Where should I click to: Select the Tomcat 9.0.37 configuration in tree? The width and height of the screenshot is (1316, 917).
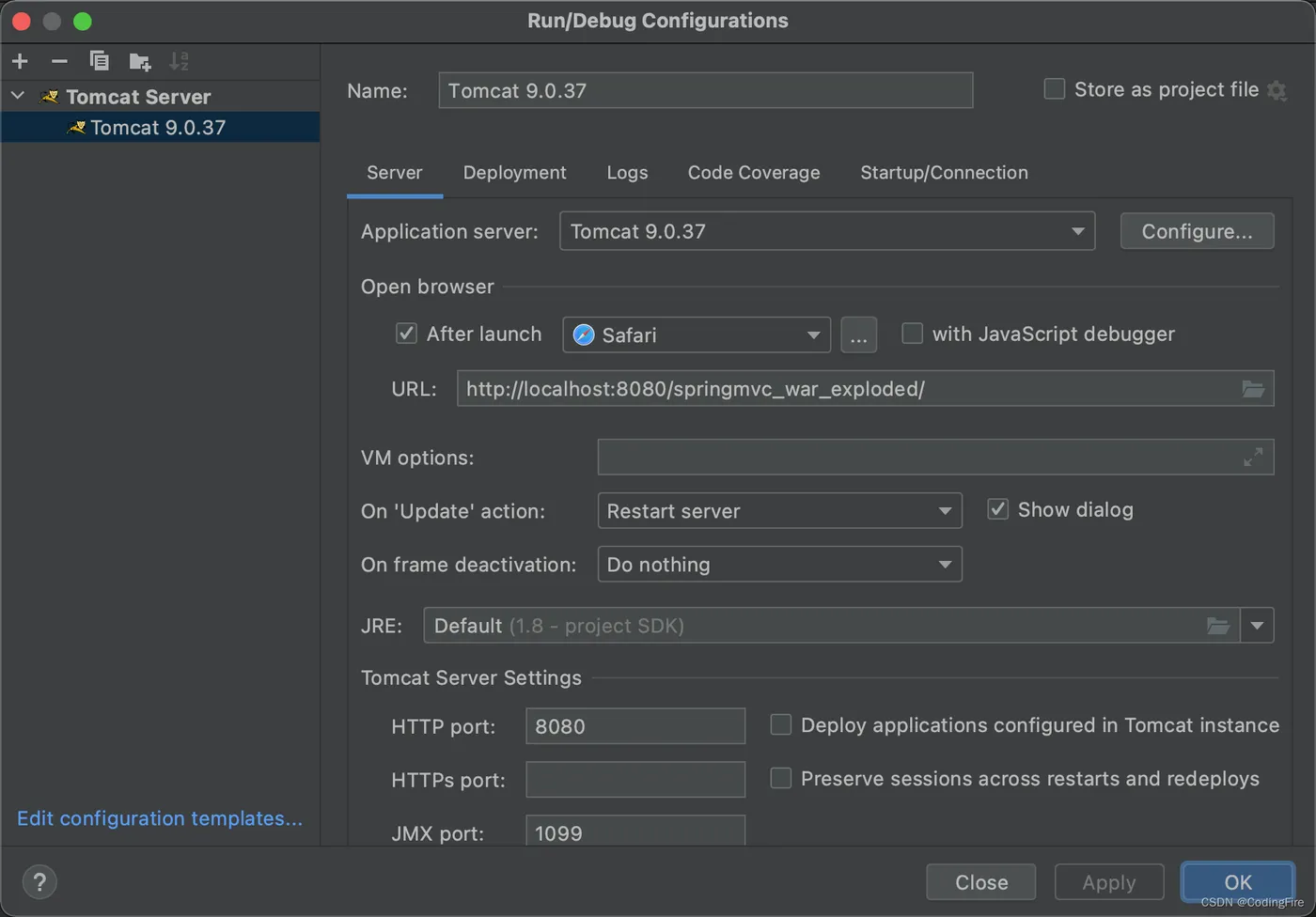(x=160, y=127)
